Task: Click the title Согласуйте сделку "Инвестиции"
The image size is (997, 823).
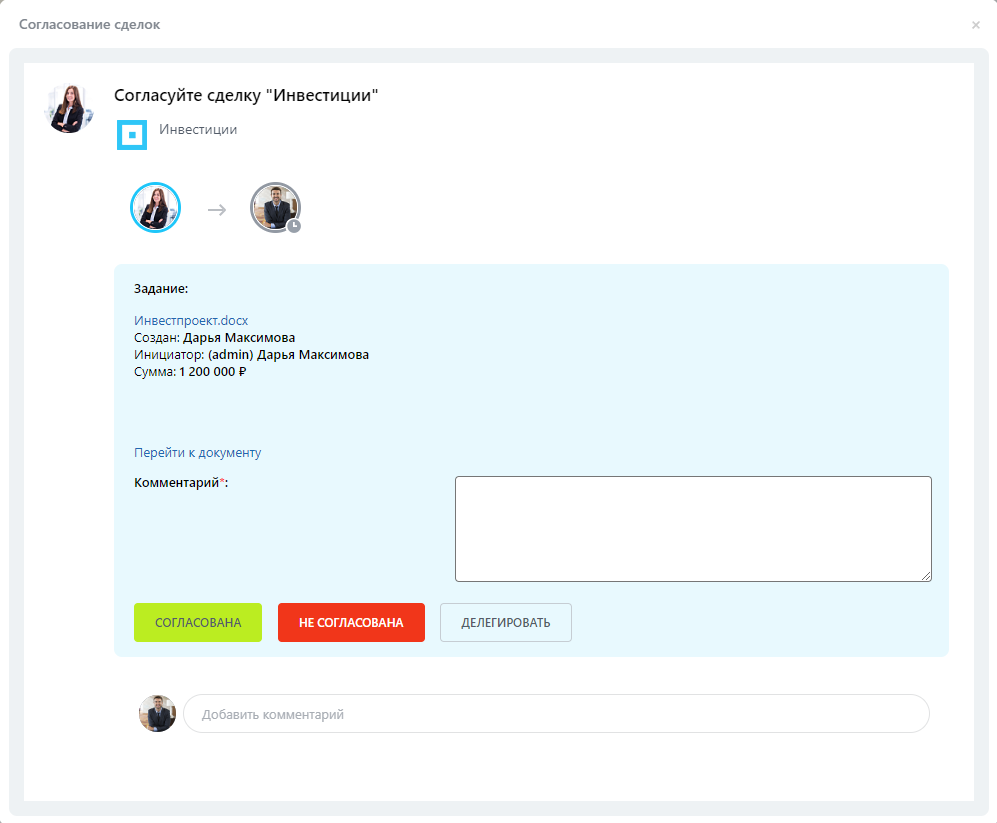Action: click(x=246, y=95)
